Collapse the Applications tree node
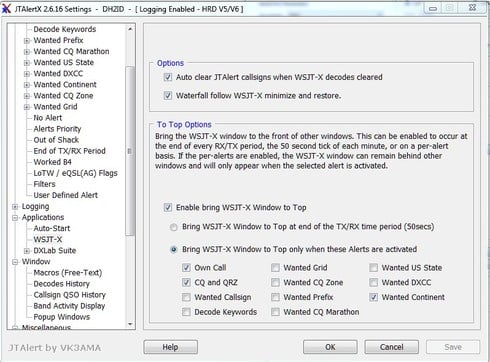Image resolution: width=490 pixels, height=362 pixels. (15, 218)
